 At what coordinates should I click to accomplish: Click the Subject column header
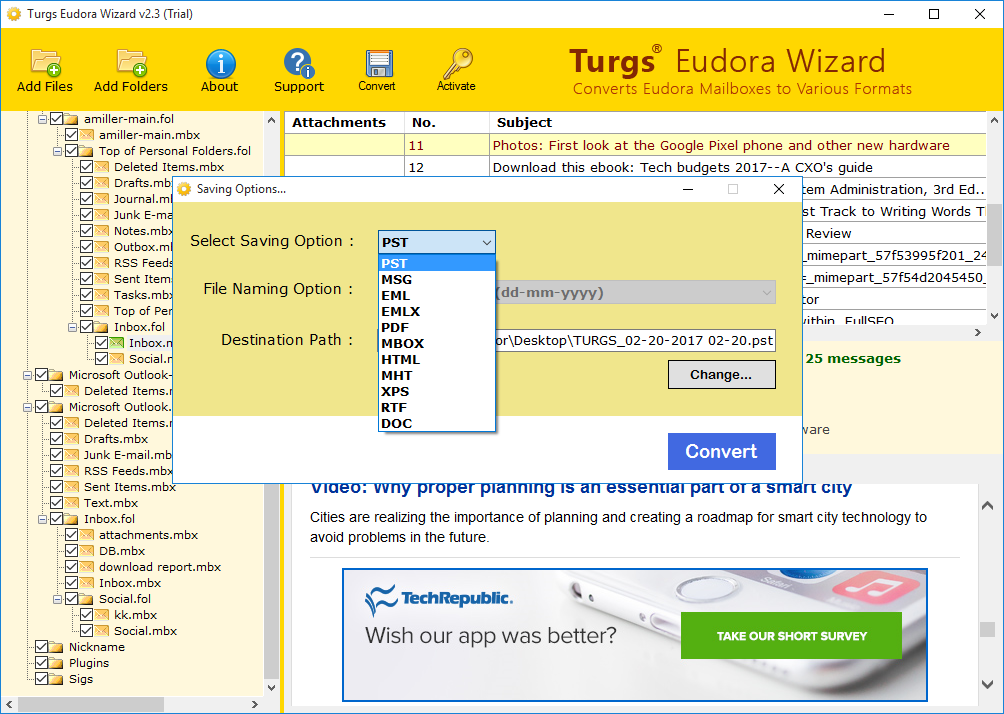click(x=737, y=122)
